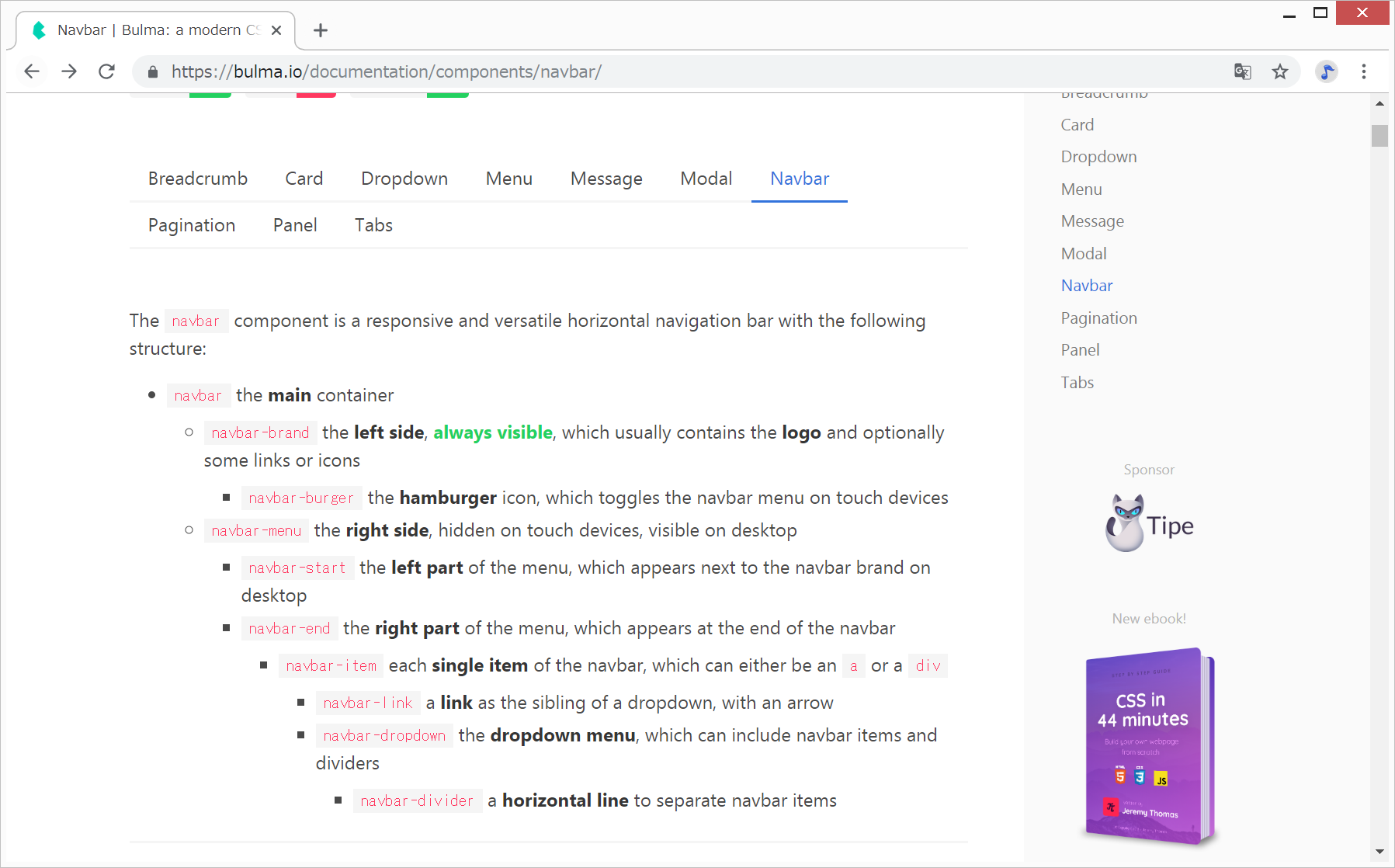
Task: Close the Navbar Bulma tab
Action: [276, 30]
